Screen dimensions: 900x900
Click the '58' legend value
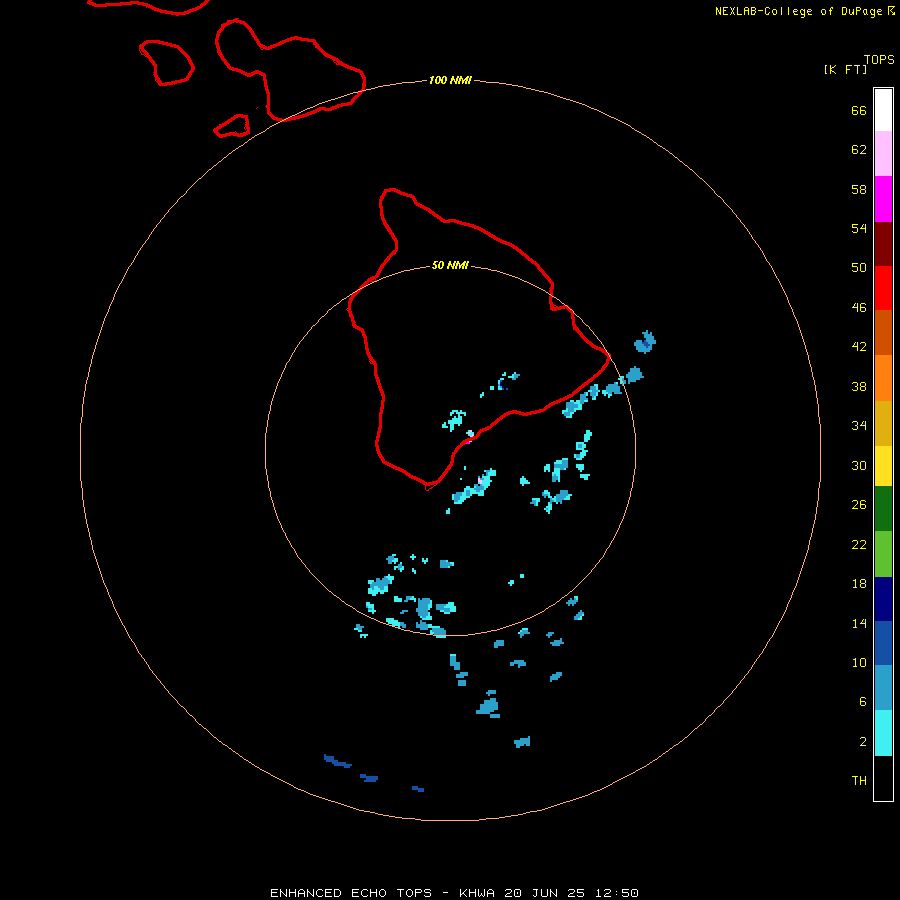859,189
